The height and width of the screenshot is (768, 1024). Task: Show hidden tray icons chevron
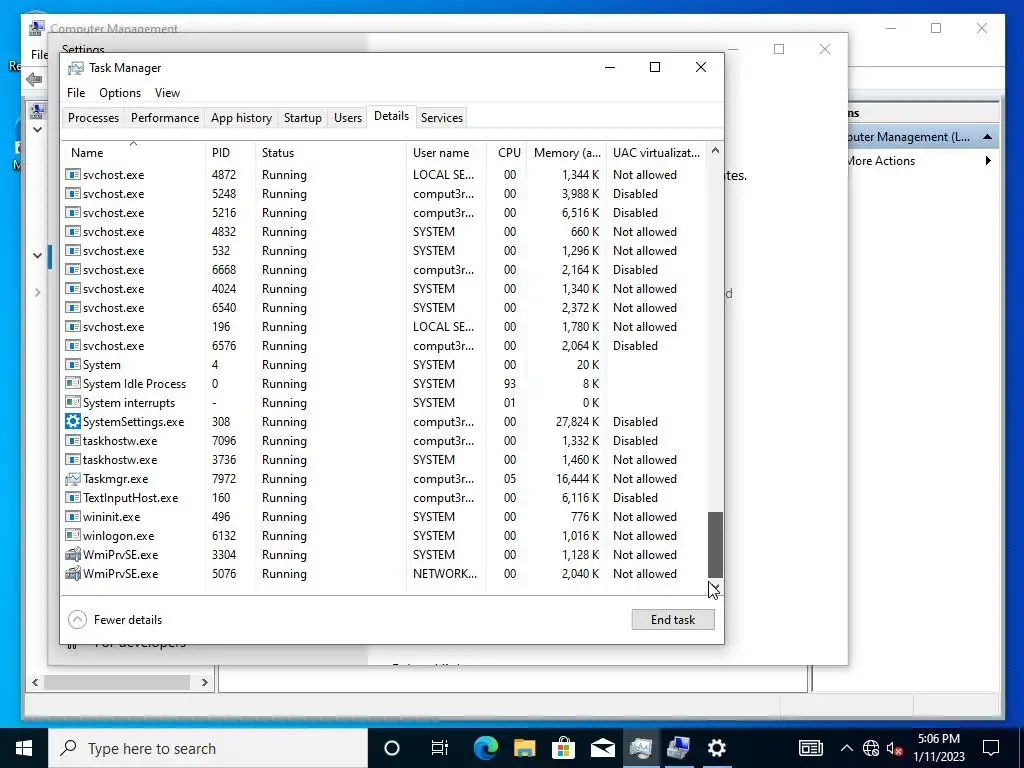click(846, 748)
